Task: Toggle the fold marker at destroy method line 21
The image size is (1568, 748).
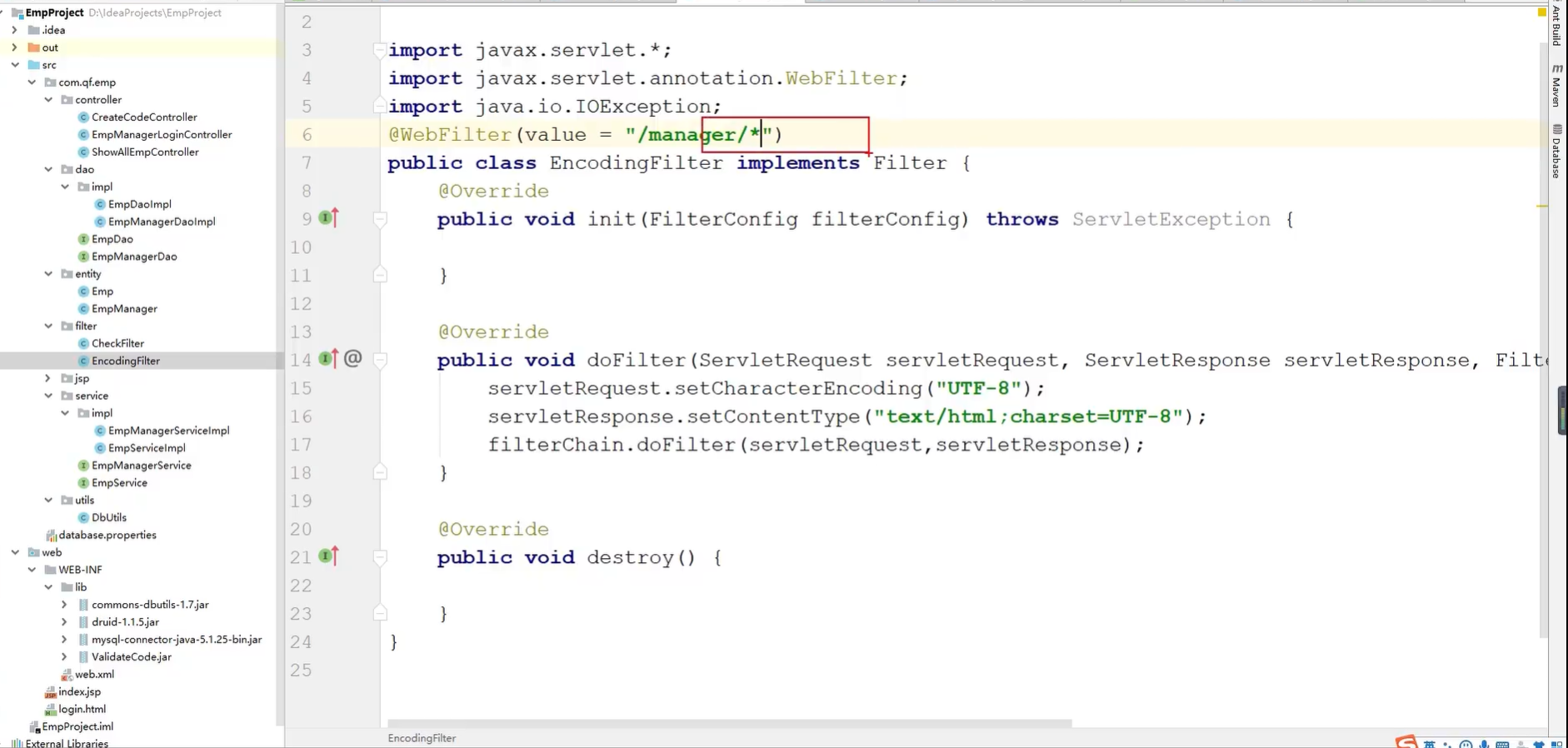Action: (380, 557)
